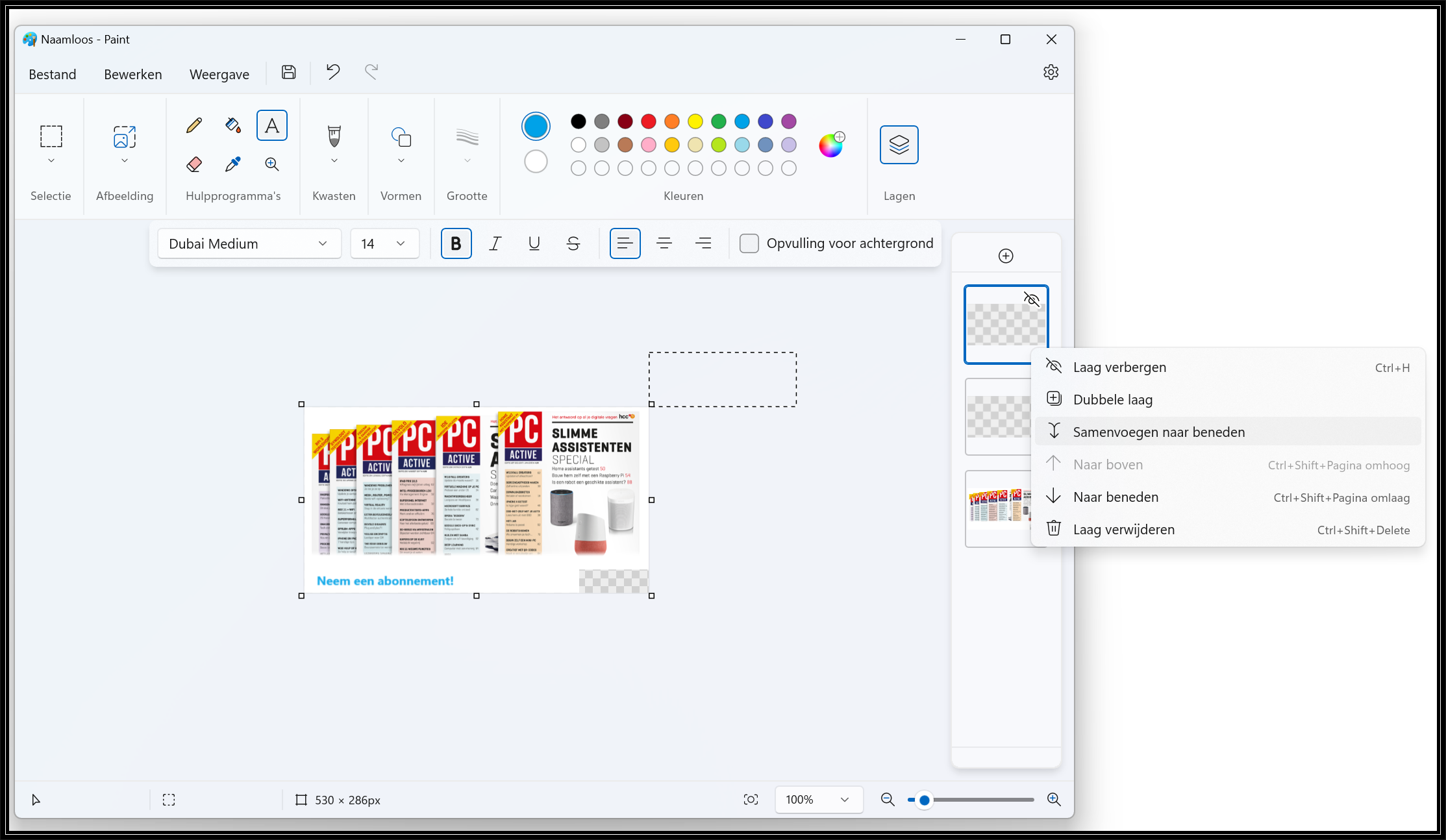Viewport: 1446px width, 840px height.
Task: Open the Bewerken menu
Action: (133, 75)
